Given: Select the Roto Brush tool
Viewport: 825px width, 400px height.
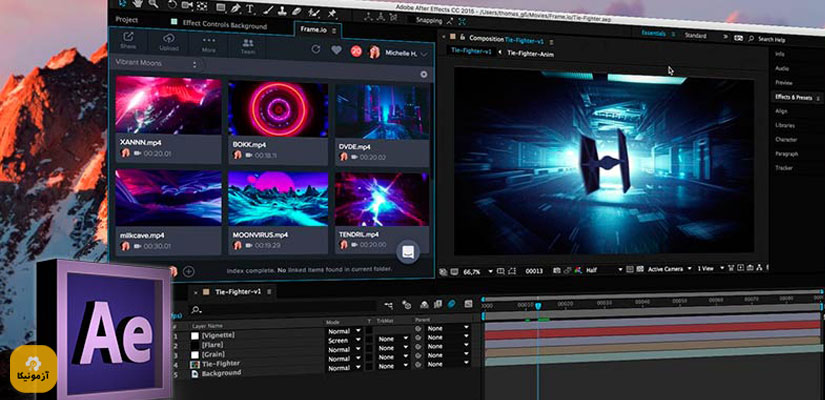Looking at the screenshot, I should pos(313,12).
